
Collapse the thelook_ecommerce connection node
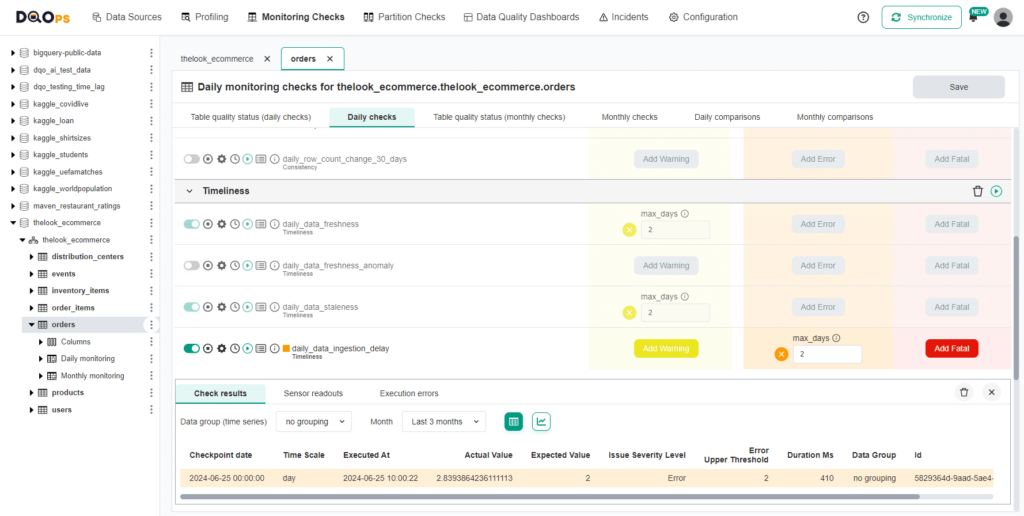13,223
